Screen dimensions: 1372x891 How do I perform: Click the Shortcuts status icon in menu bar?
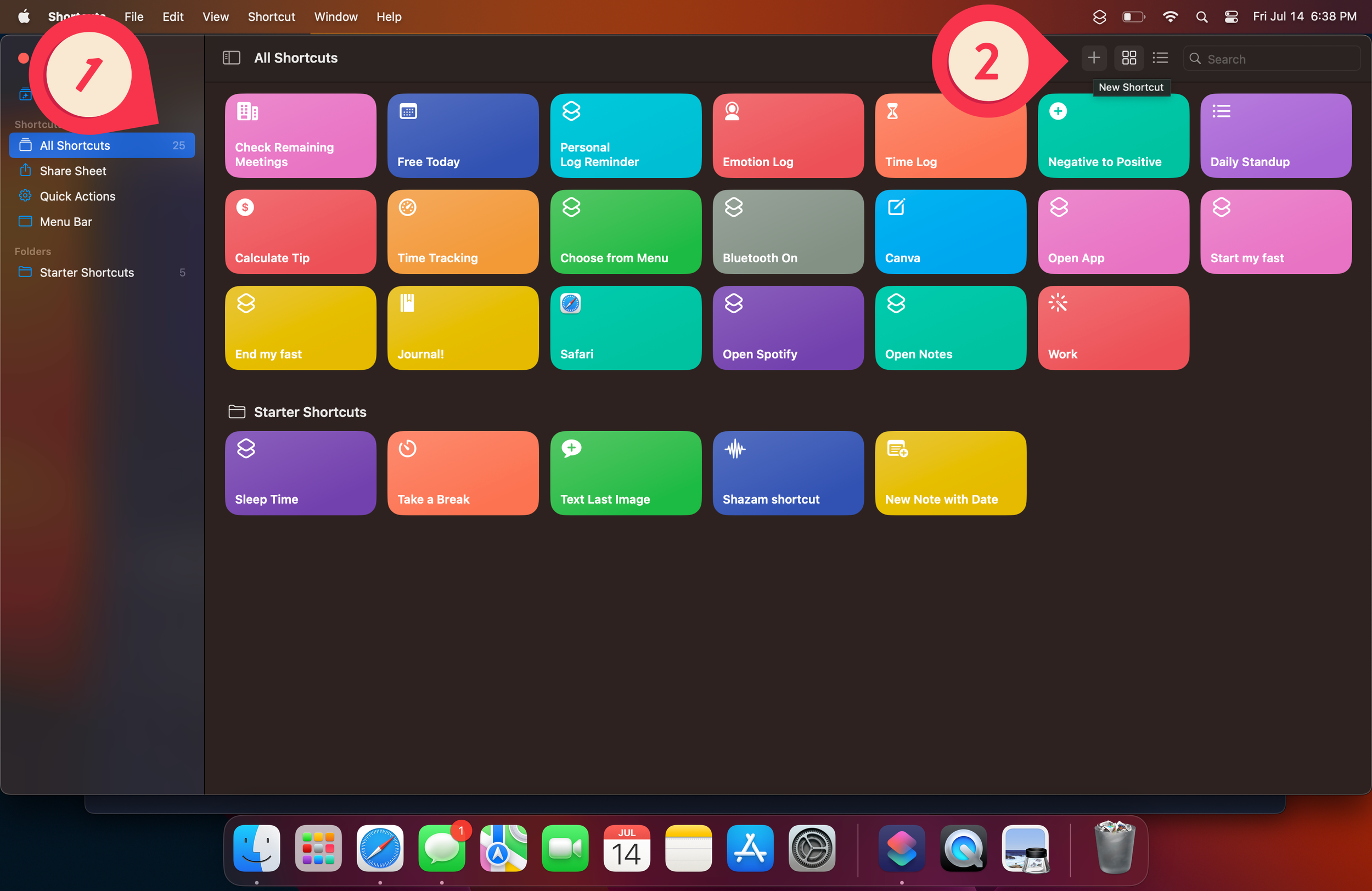click(1099, 16)
